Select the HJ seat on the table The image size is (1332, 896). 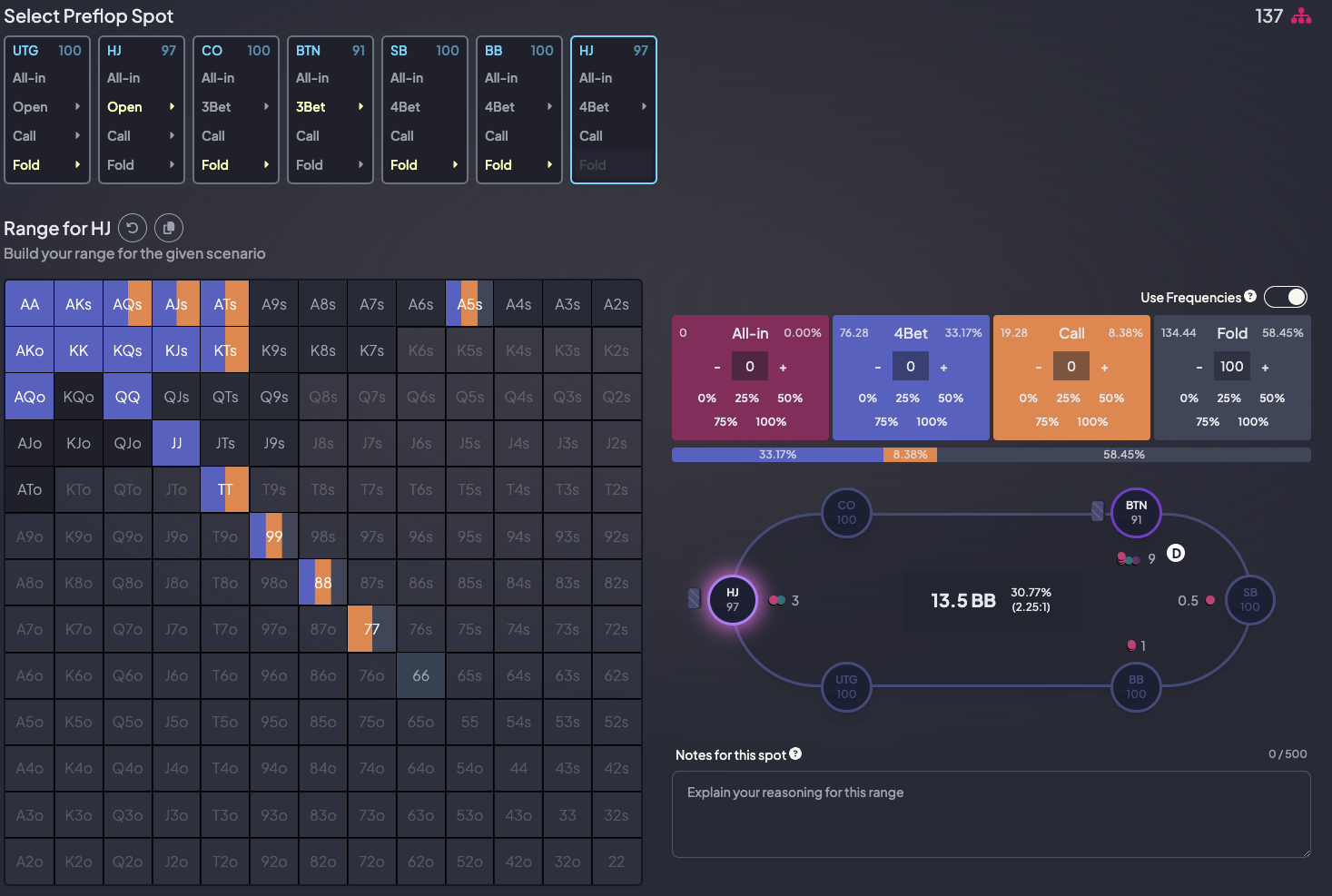click(x=733, y=599)
